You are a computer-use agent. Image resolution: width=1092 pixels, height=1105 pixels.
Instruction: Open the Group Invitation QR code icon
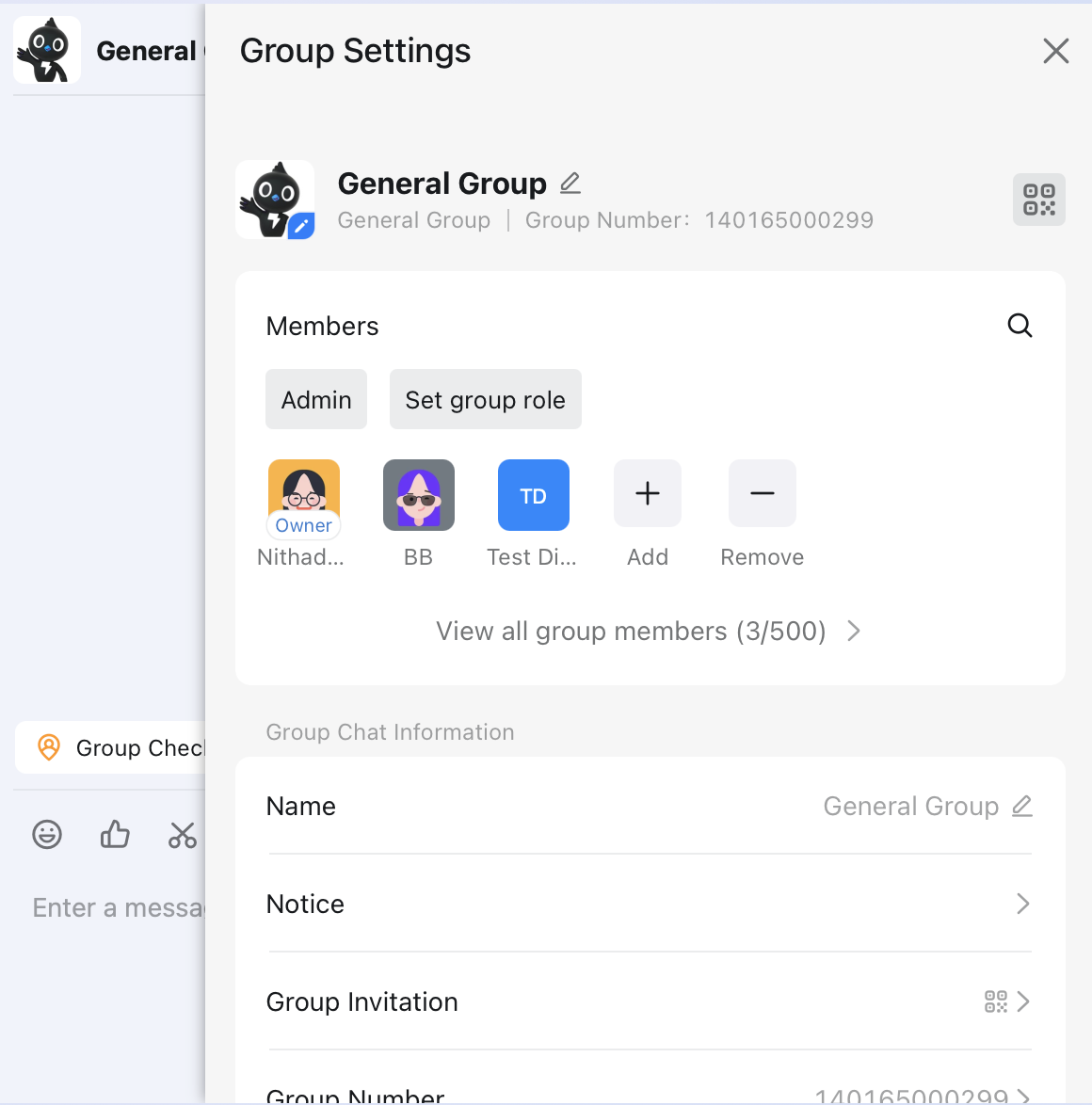point(995,1001)
